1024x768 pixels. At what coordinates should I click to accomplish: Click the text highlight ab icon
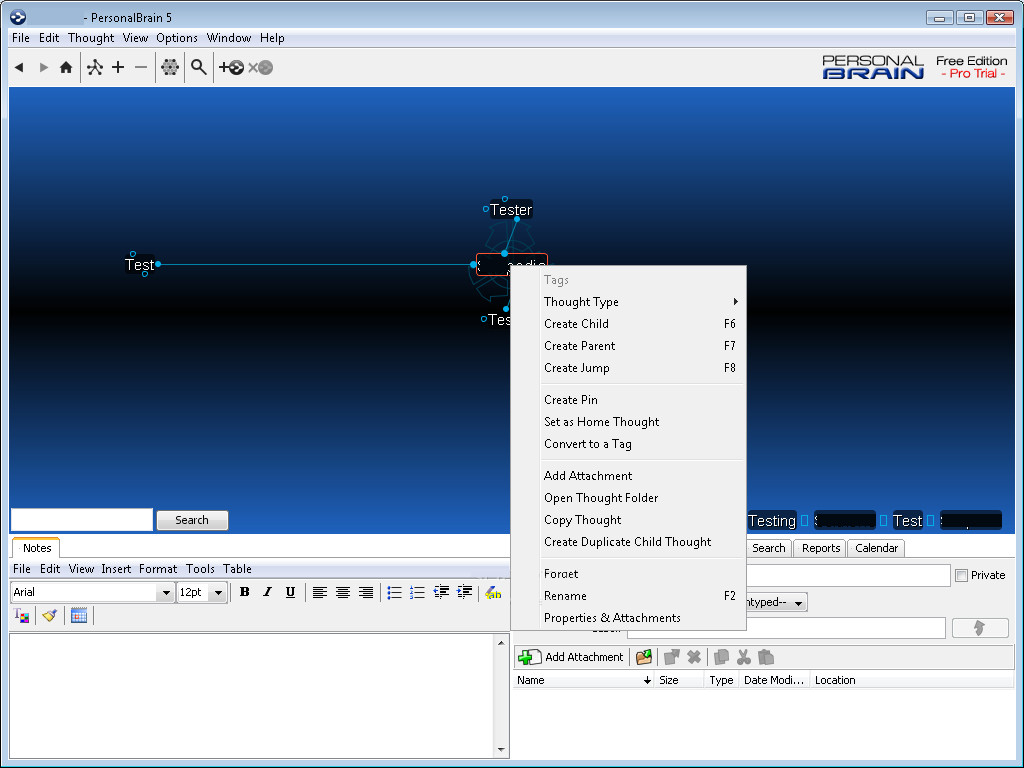[493, 593]
